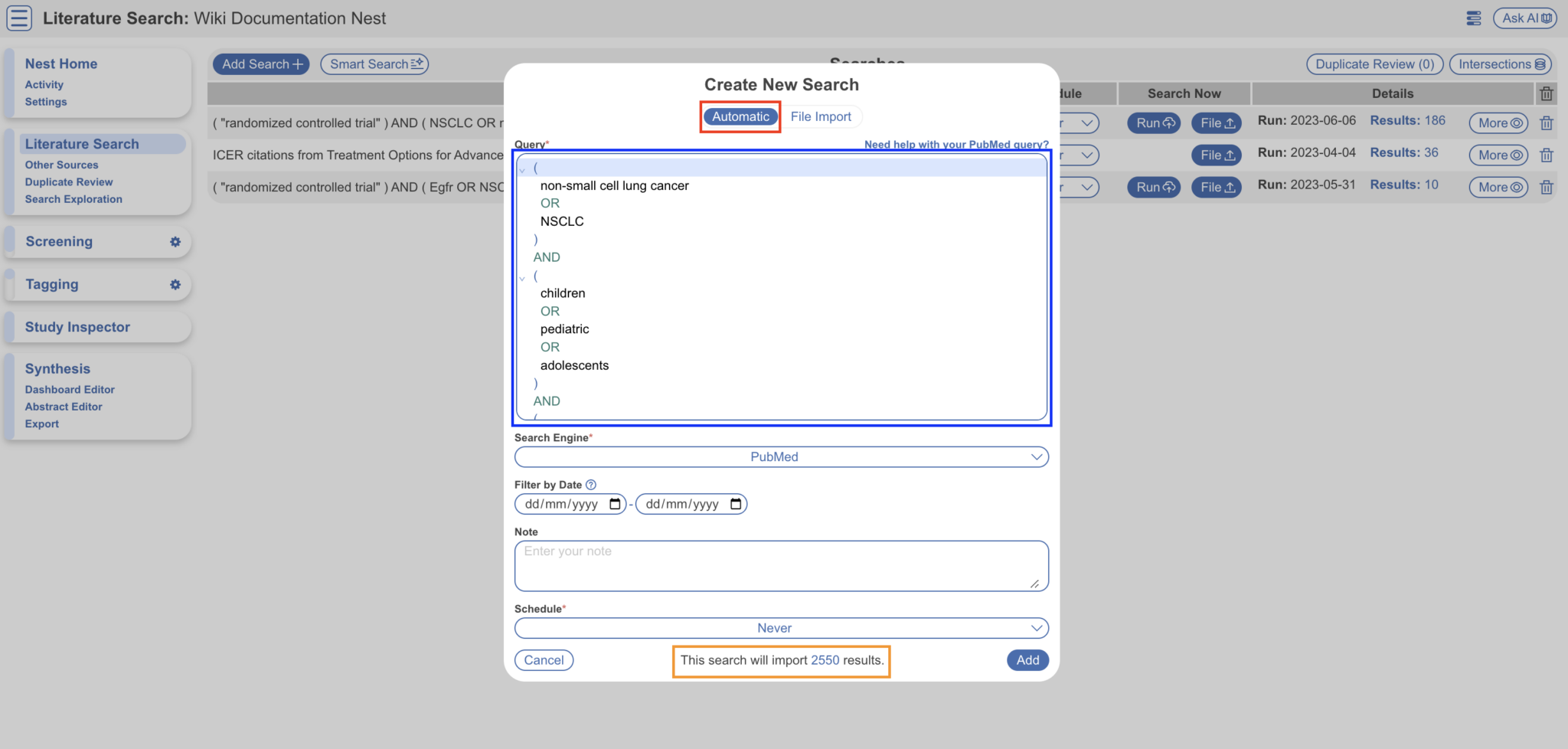Select the Automatic tab

pos(739,116)
